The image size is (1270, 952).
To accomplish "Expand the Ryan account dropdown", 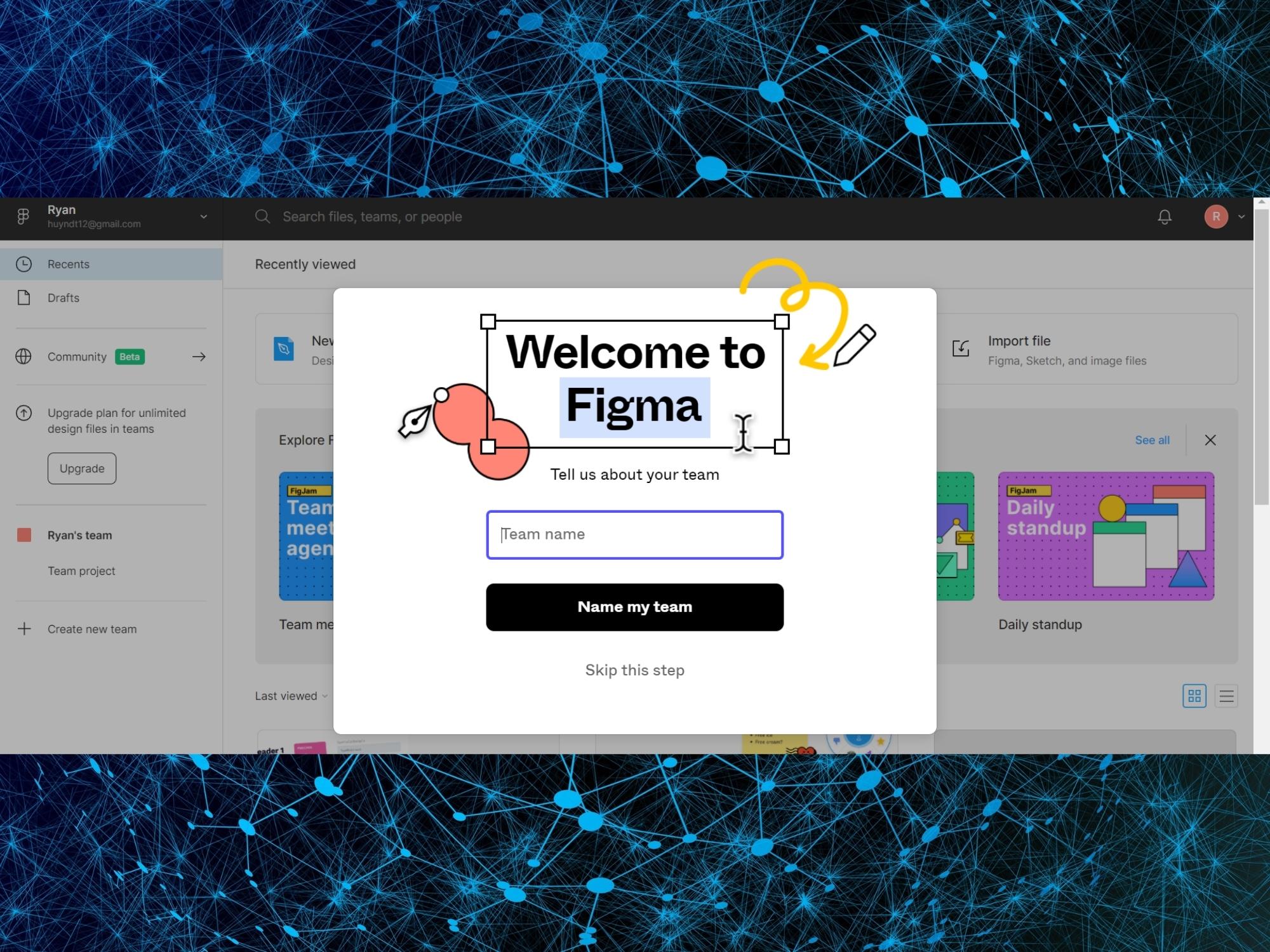I will coord(204,216).
